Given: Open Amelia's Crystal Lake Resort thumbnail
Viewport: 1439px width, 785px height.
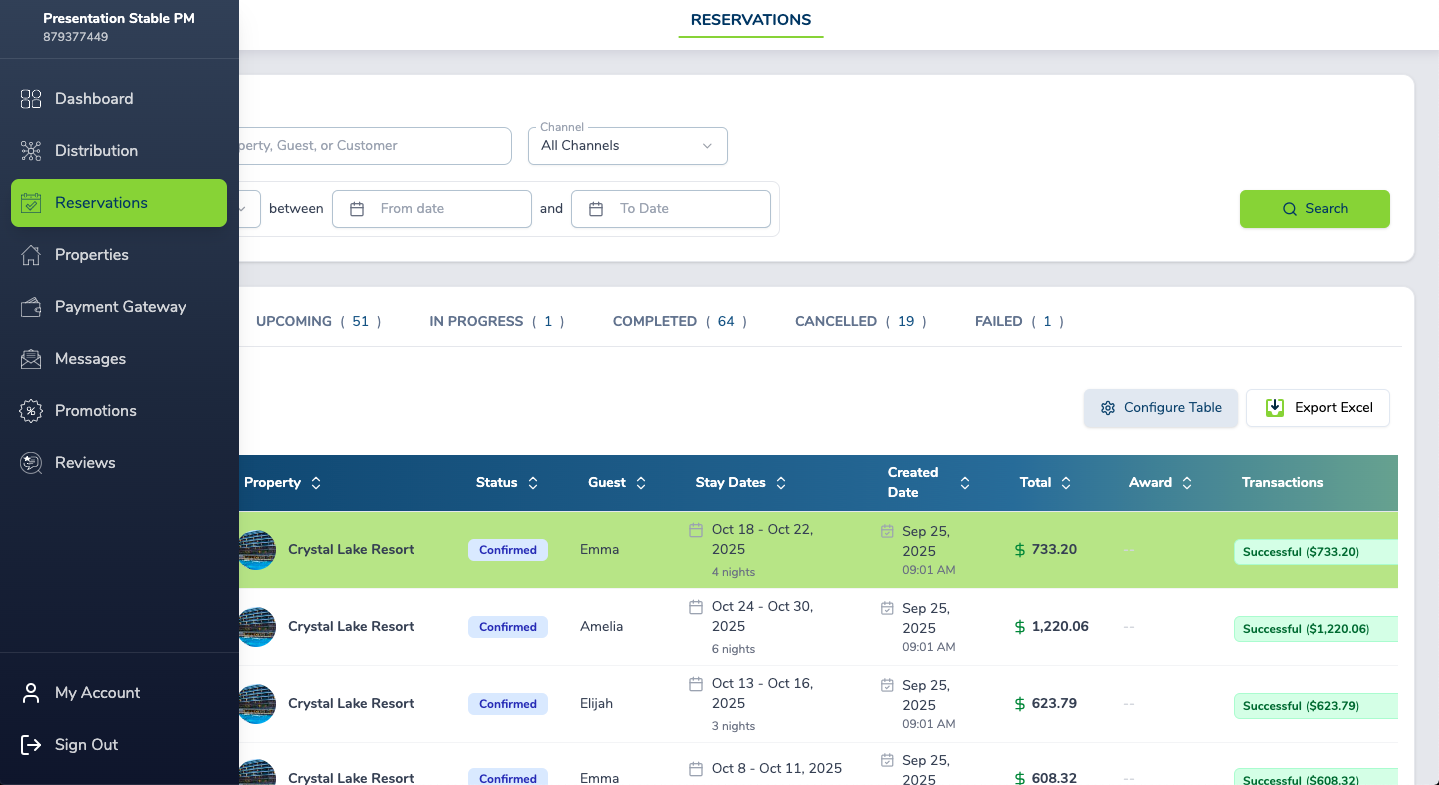Looking at the screenshot, I should tap(257, 627).
